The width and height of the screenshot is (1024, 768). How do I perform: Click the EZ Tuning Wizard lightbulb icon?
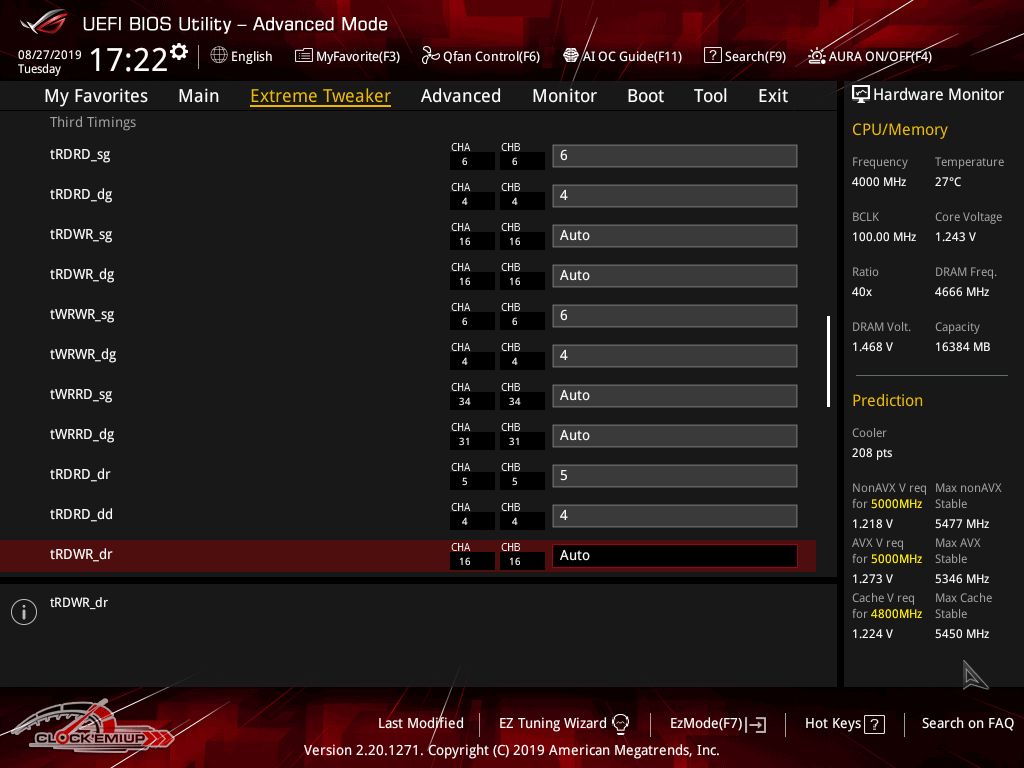point(620,723)
